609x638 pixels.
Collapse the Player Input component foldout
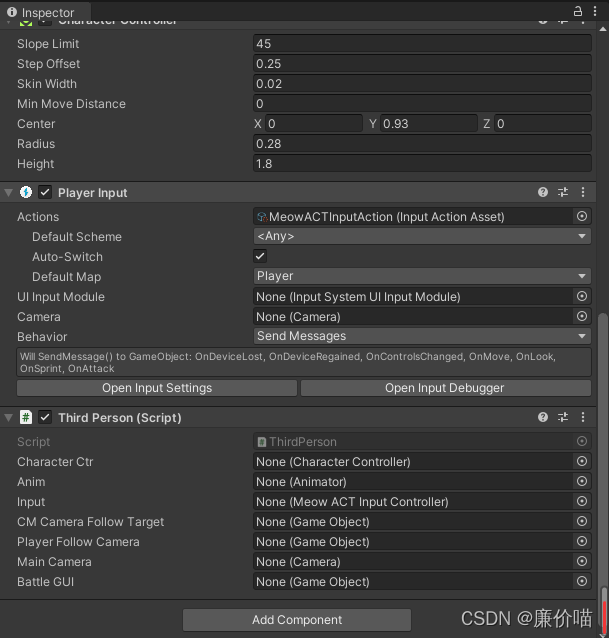pos(9,192)
